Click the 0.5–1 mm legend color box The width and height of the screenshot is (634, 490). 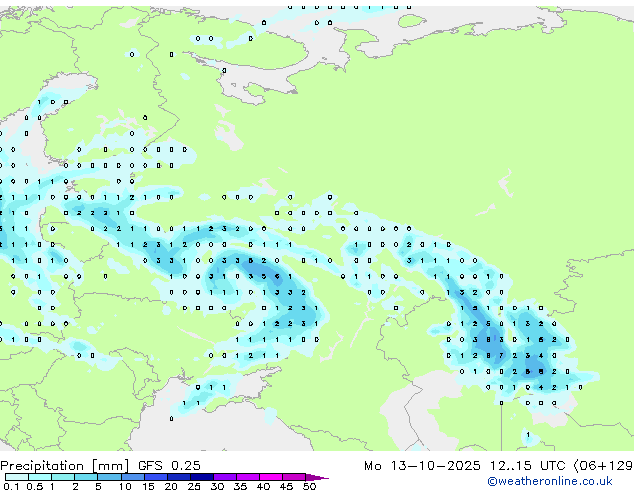(40, 477)
